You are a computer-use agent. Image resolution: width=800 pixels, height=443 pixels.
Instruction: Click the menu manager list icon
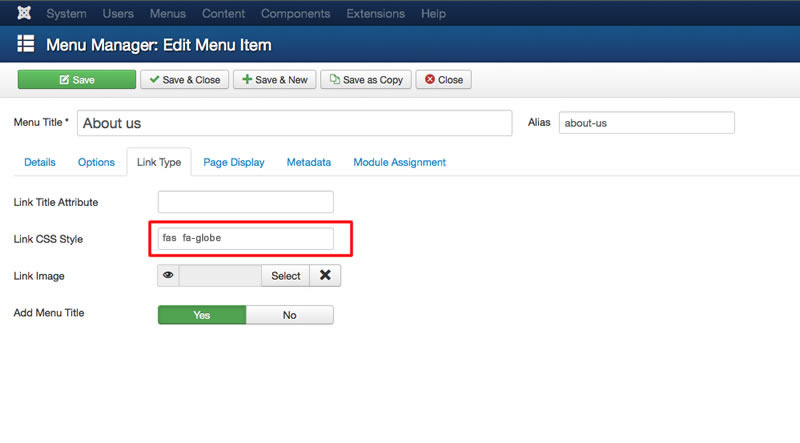26,44
